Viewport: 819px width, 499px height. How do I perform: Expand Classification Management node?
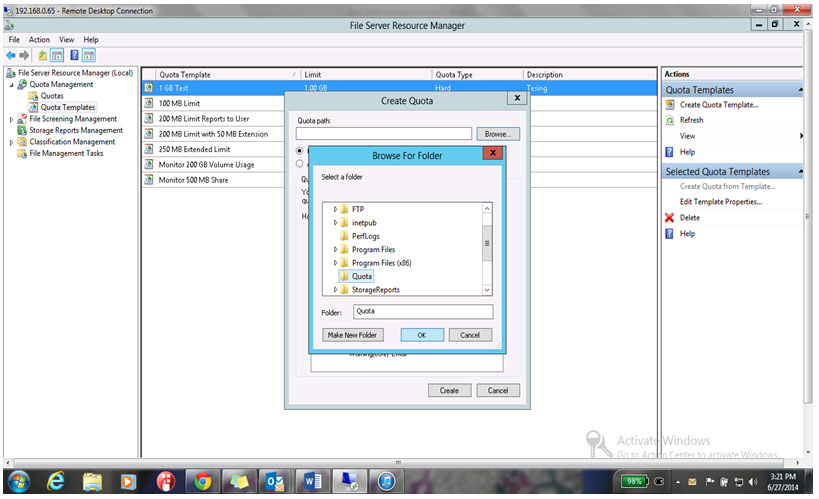(11, 142)
